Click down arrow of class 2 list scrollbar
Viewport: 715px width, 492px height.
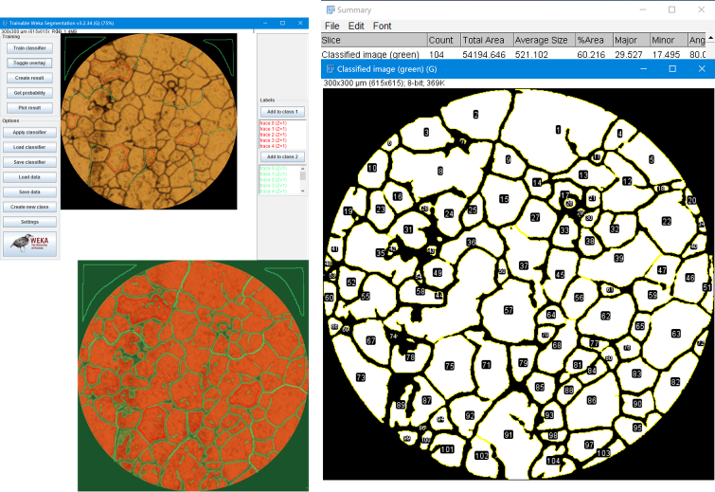tap(302, 191)
